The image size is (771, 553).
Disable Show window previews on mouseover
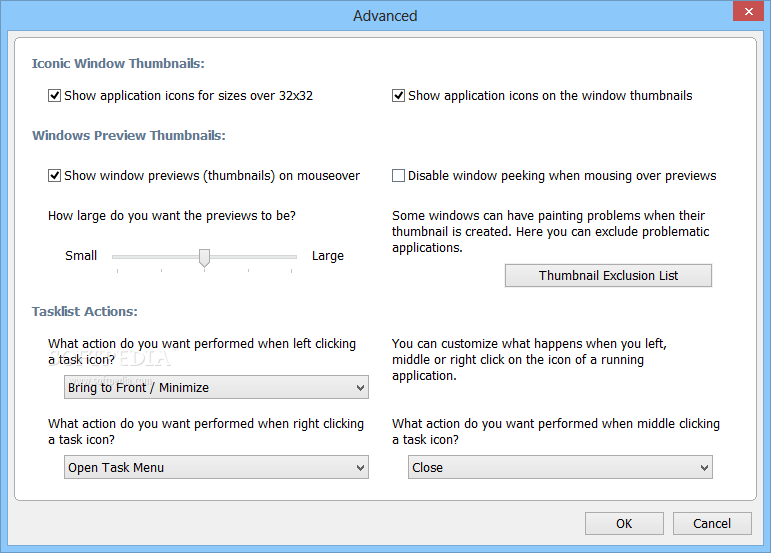(54, 175)
